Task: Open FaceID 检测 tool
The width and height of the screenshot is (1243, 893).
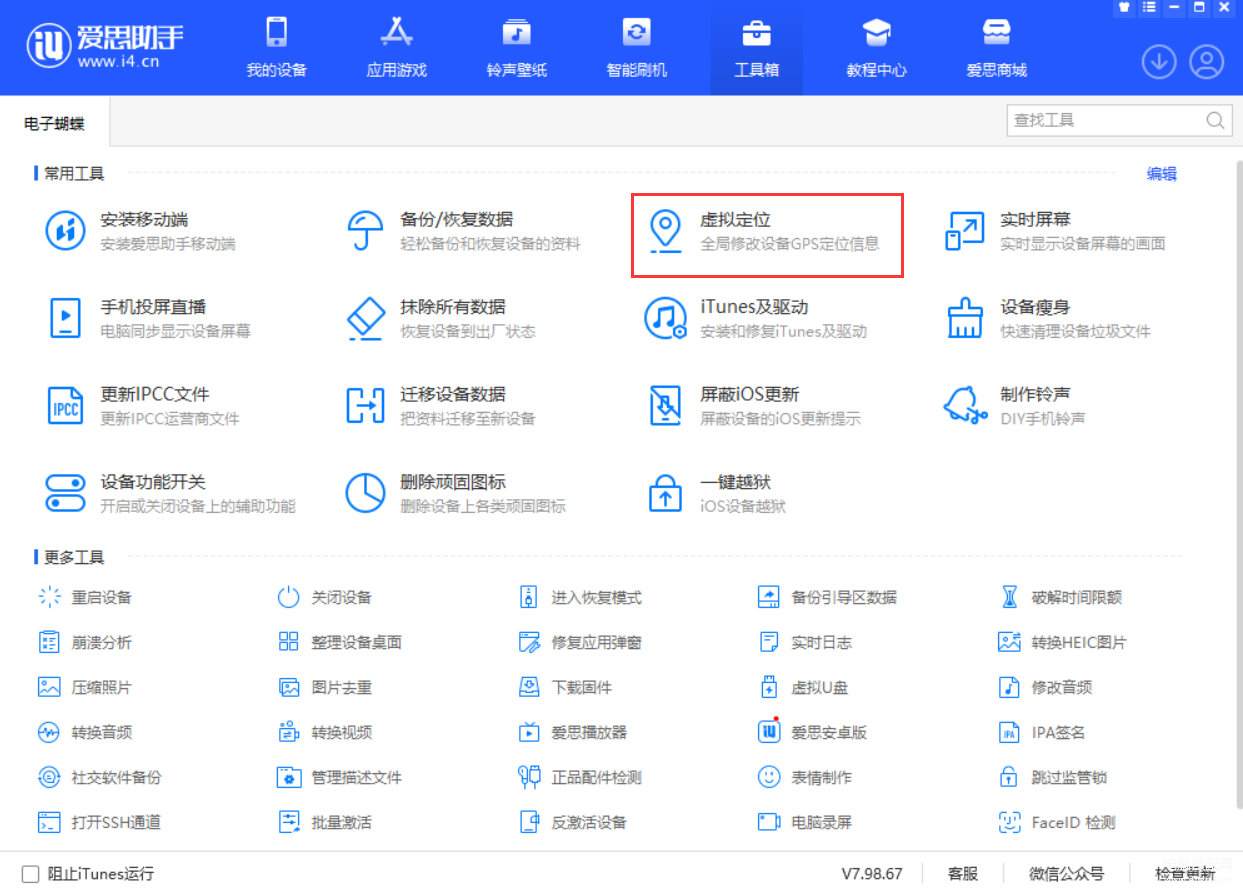Action: (x=1057, y=822)
